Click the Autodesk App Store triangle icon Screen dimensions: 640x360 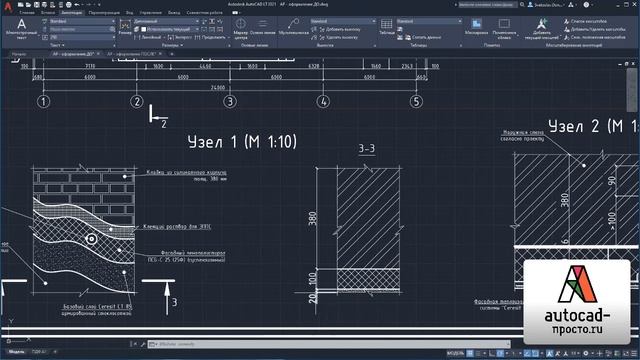571,4
